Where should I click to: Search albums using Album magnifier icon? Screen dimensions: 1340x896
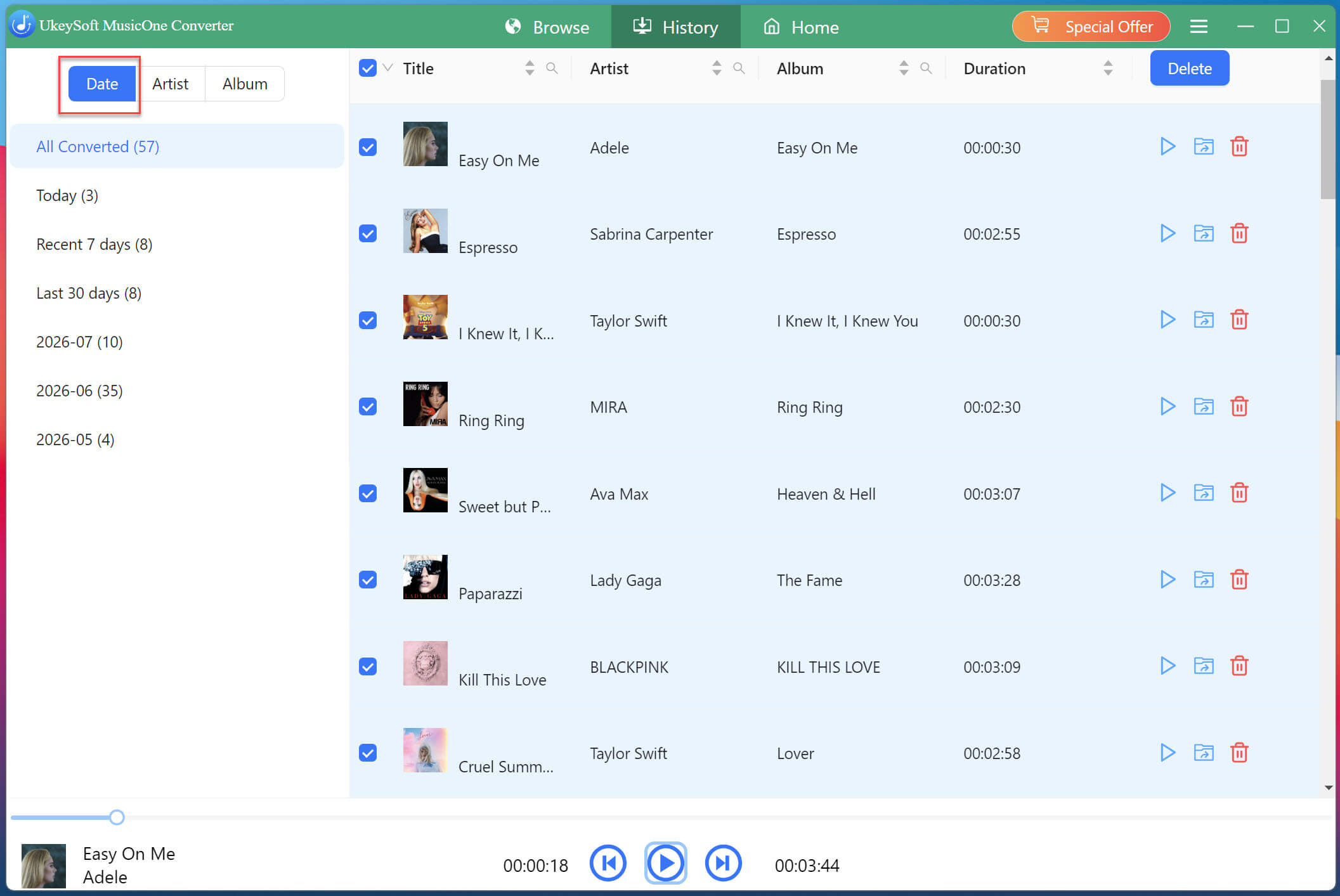click(x=926, y=68)
